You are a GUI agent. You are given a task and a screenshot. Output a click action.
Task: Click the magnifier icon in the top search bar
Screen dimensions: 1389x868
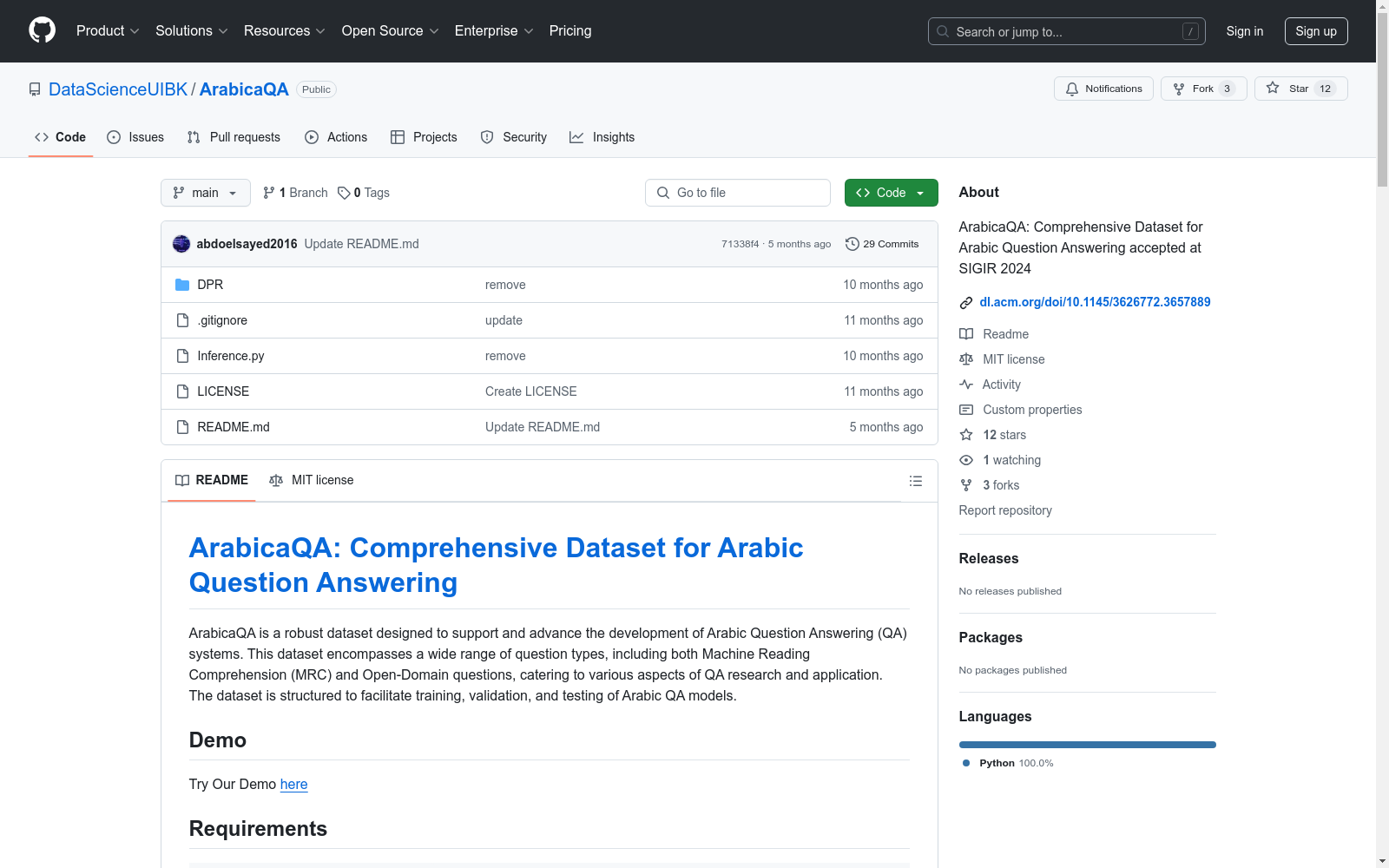coord(943,31)
